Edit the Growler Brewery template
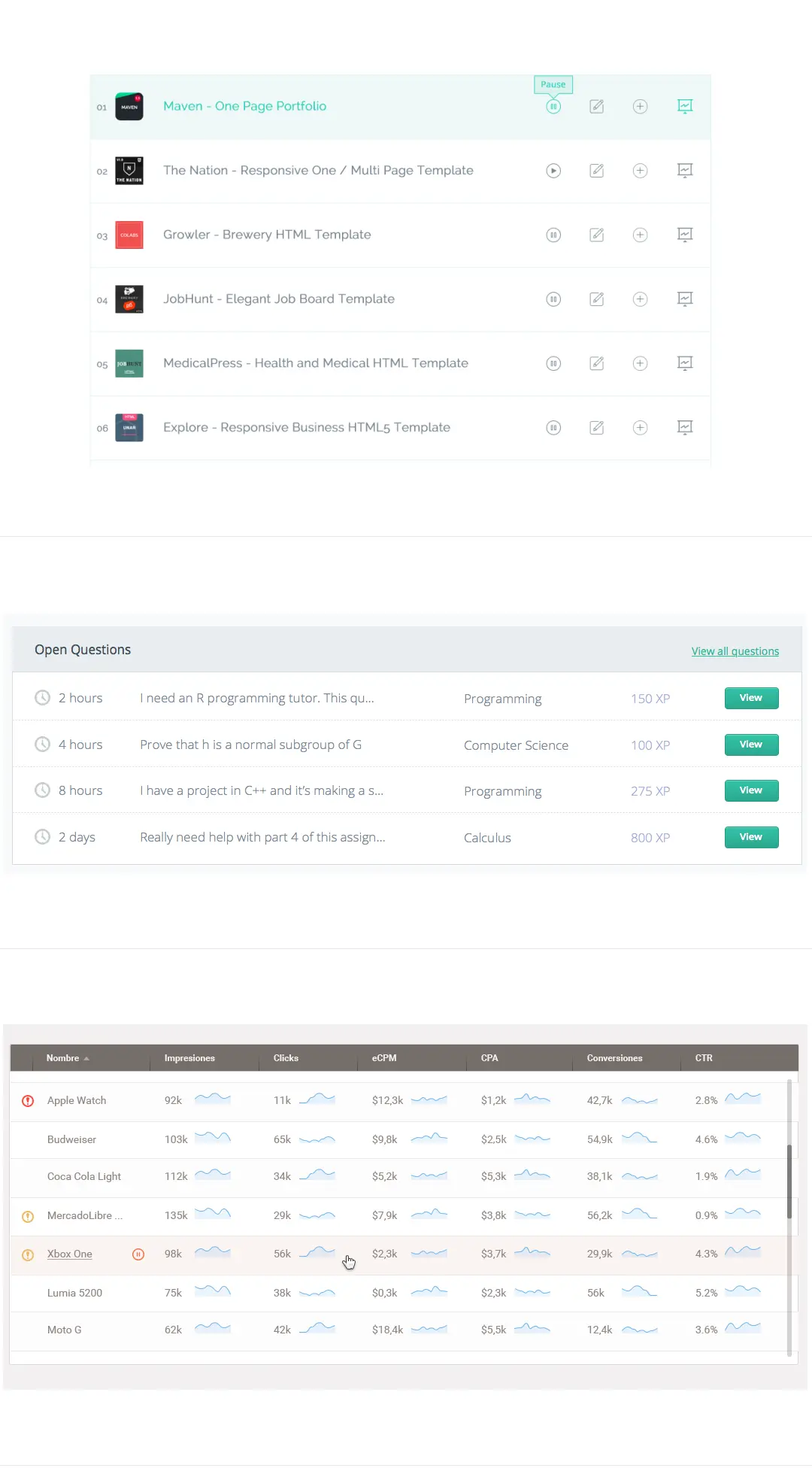The height and width of the screenshot is (1468, 812). point(597,235)
